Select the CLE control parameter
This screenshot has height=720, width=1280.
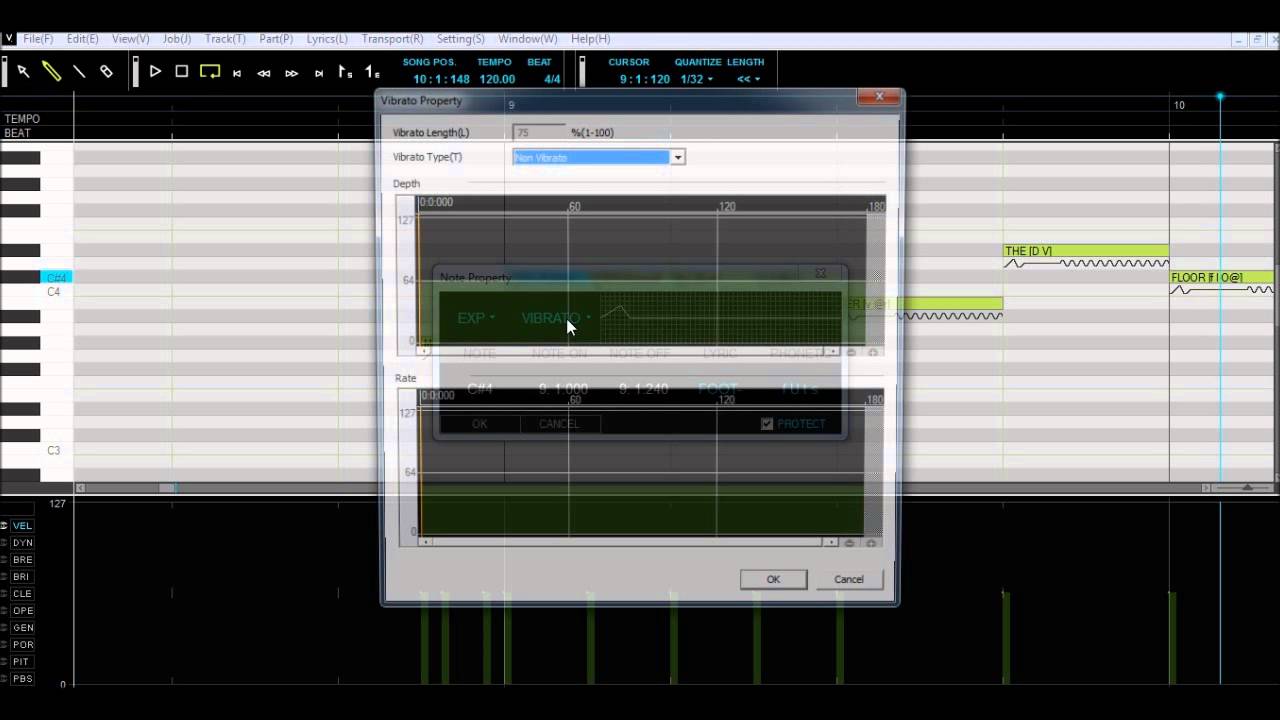click(22, 594)
